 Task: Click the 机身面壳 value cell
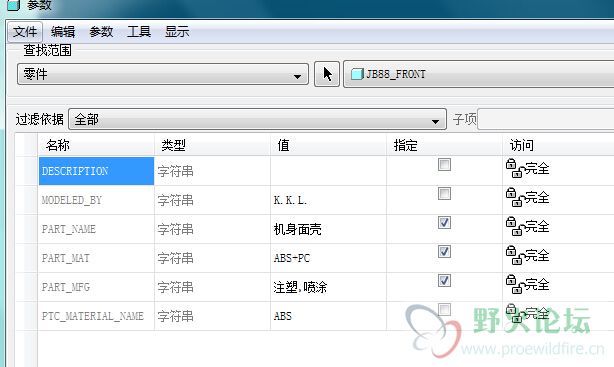pos(328,229)
